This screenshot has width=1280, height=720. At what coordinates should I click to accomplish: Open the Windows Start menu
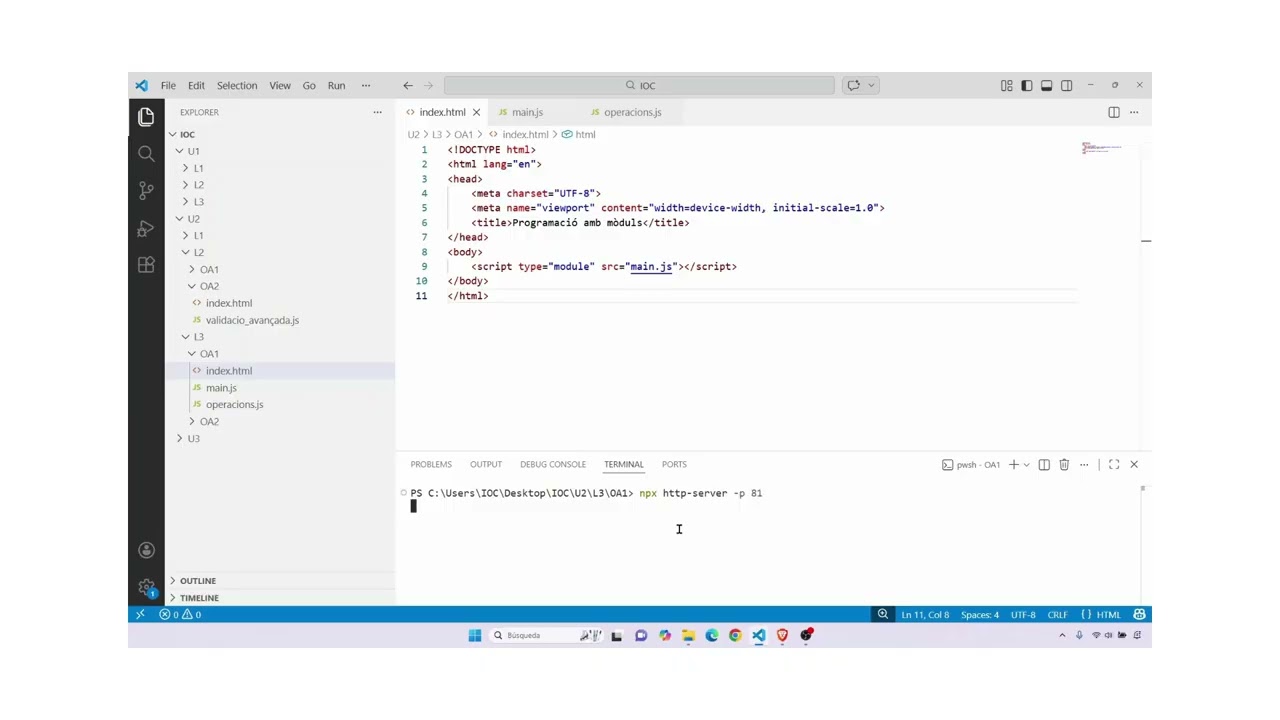click(x=475, y=635)
